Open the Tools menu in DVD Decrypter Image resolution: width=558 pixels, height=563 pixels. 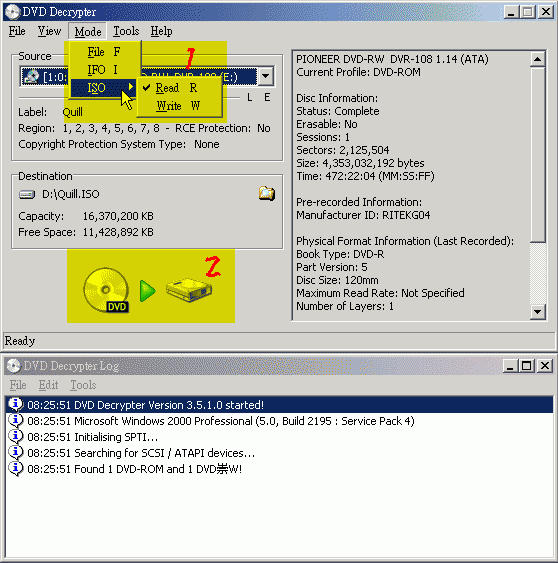[126, 31]
